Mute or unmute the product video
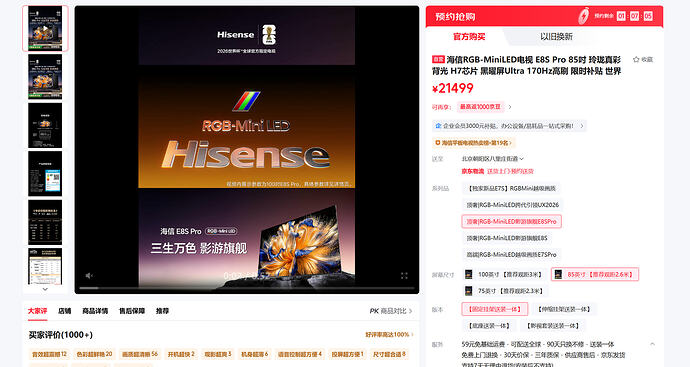The width and height of the screenshot is (690, 367). 89,275
